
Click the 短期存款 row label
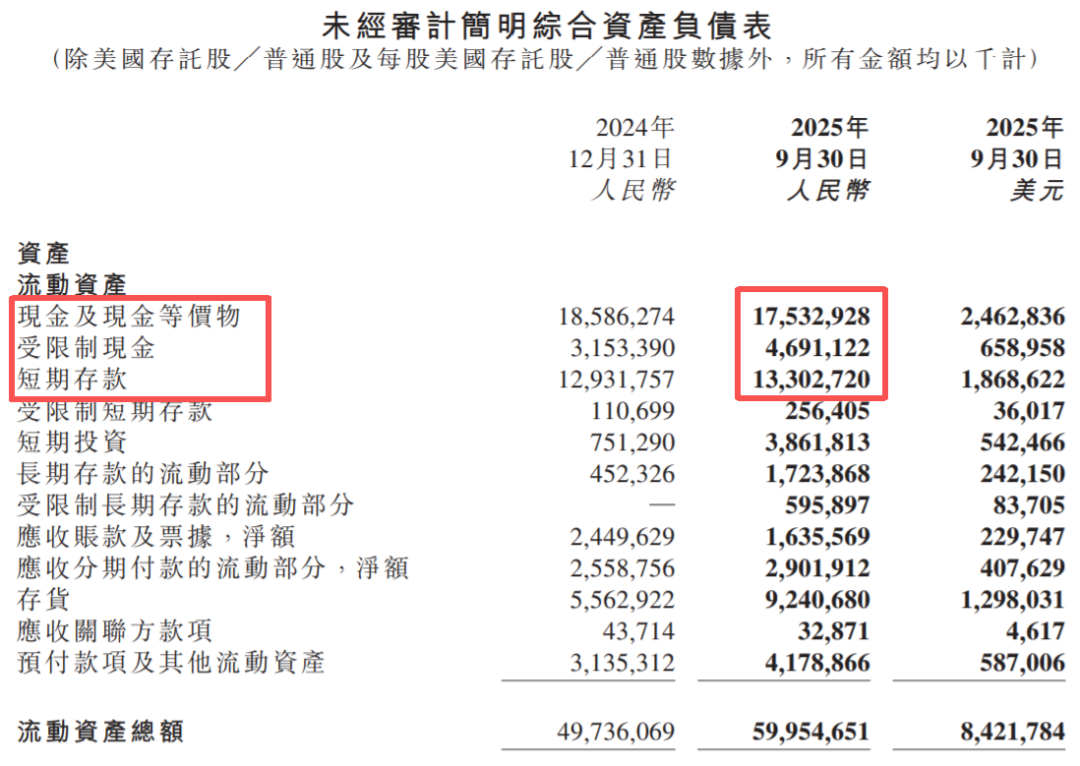point(72,379)
